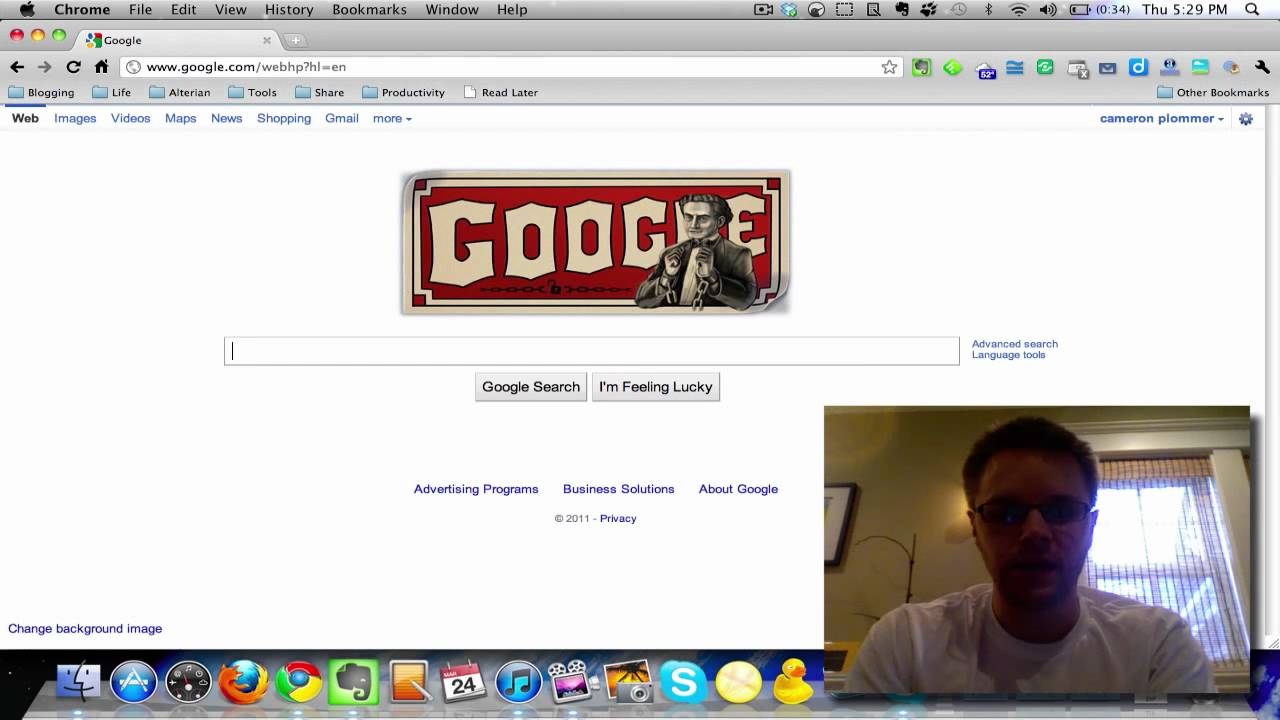Open iTunes from the Dock
This screenshot has height=720, width=1280.
click(518, 683)
